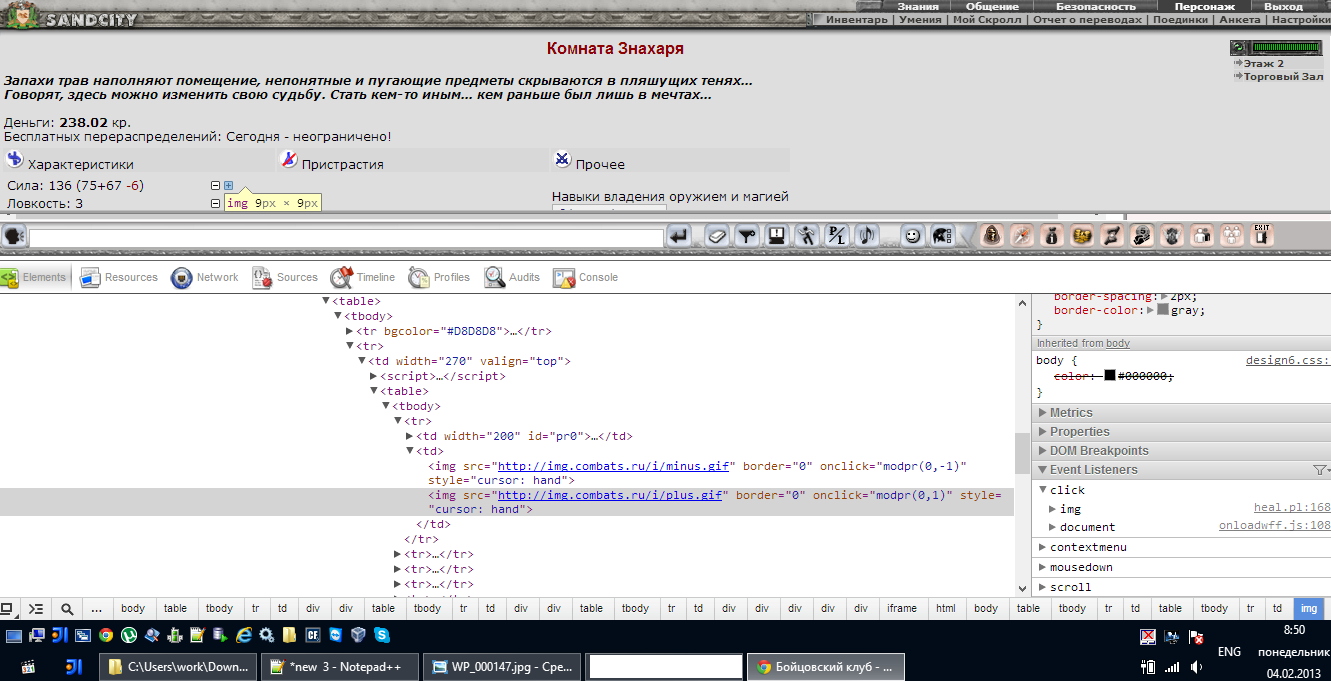The image size is (1331, 681).
Task: Click the speaking head icon left of chat input
Action: [x=14, y=237]
